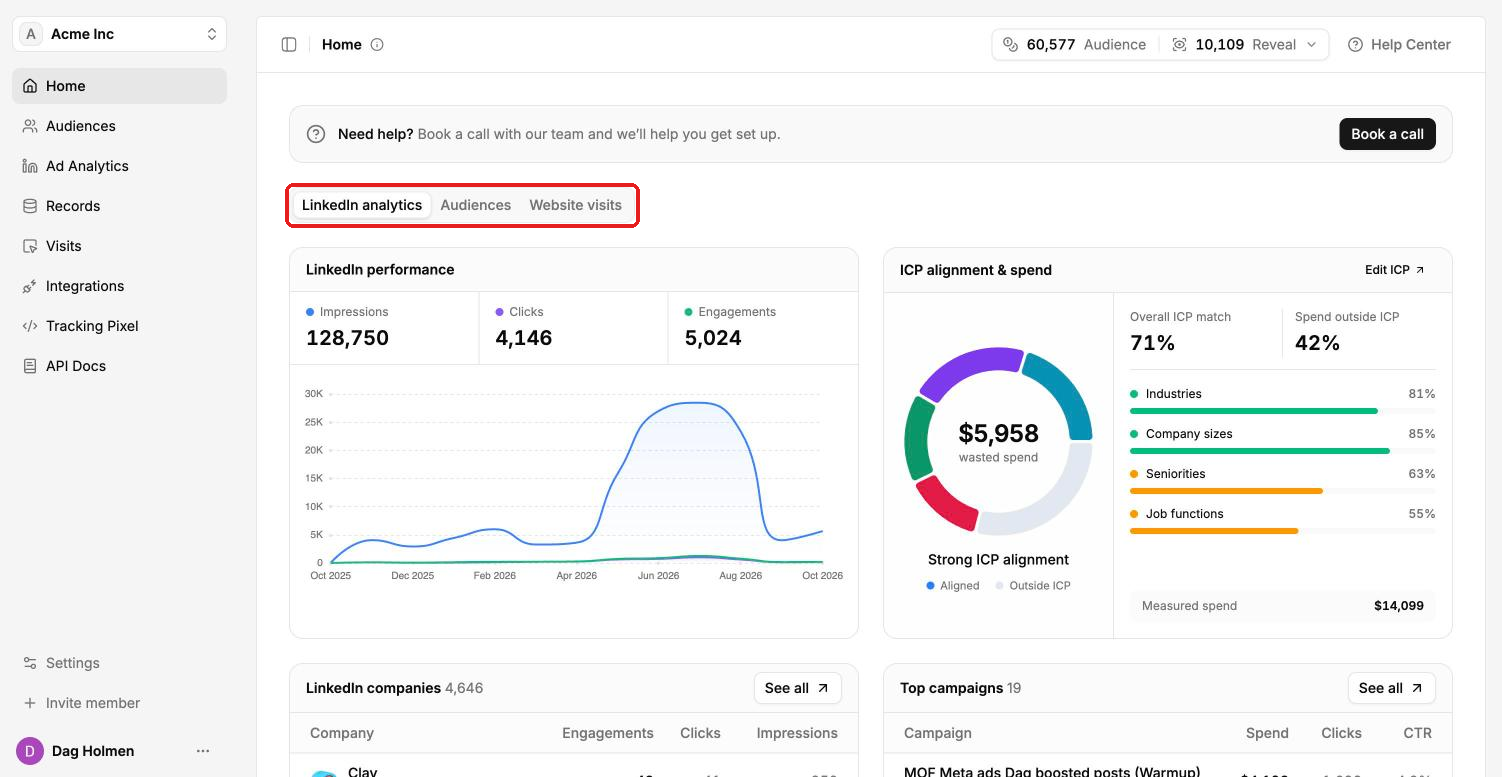
Task: Click the $5,958 wasted spend donut center
Action: coord(998,441)
